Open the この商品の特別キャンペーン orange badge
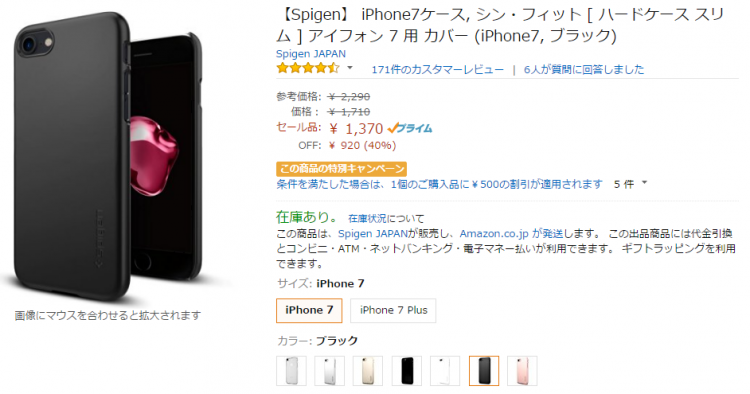This screenshot has width=750, height=394. 342,169
